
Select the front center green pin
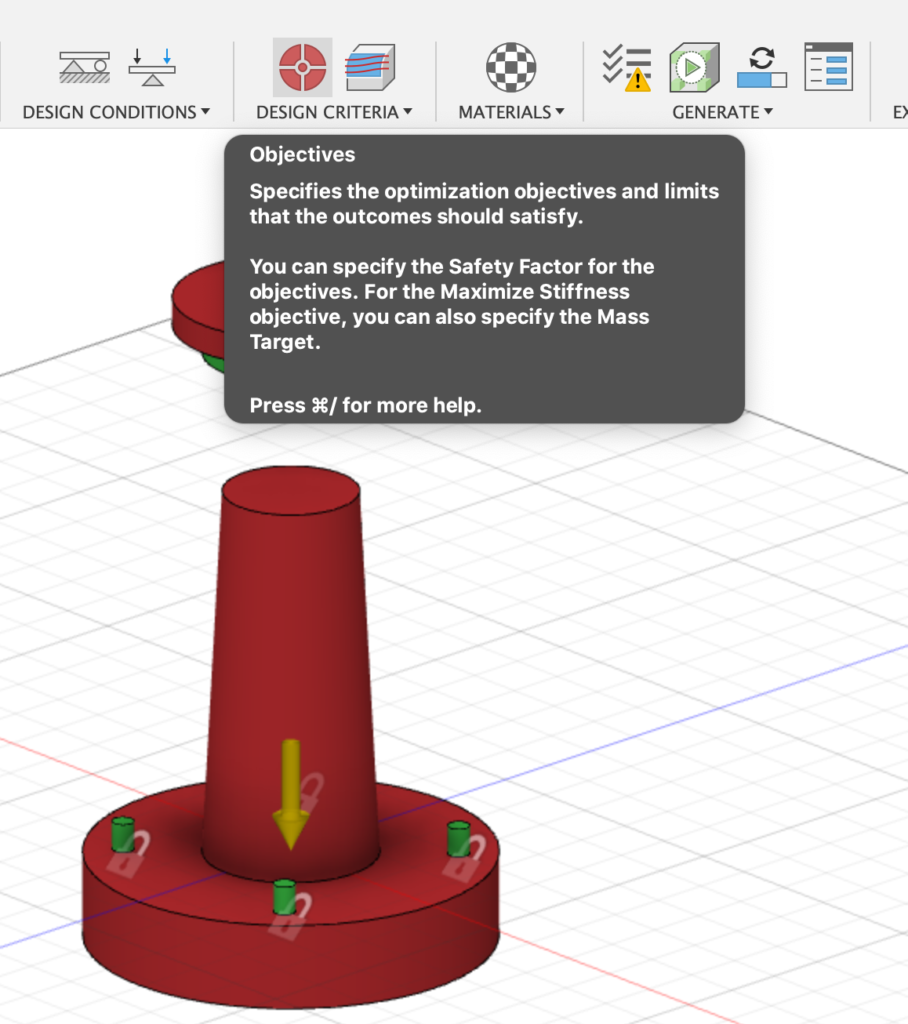pyautogui.click(x=284, y=896)
